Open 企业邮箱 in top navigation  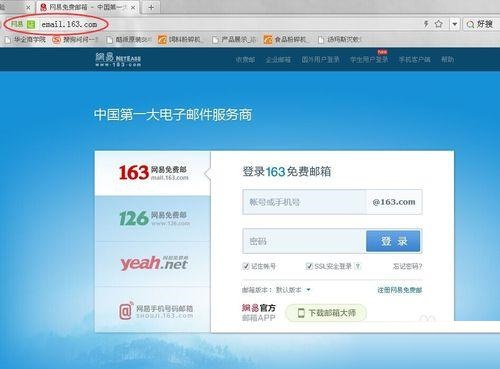tap(278, 60)
